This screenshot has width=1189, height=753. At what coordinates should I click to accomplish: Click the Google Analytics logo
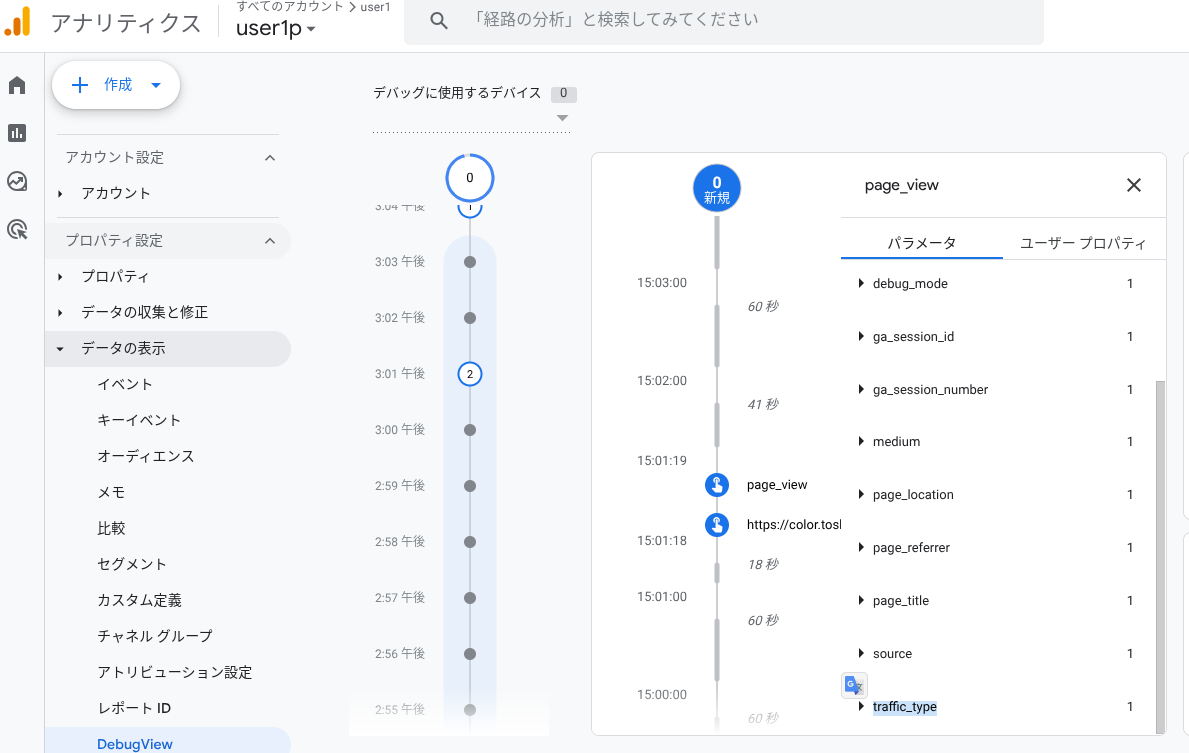18,21
